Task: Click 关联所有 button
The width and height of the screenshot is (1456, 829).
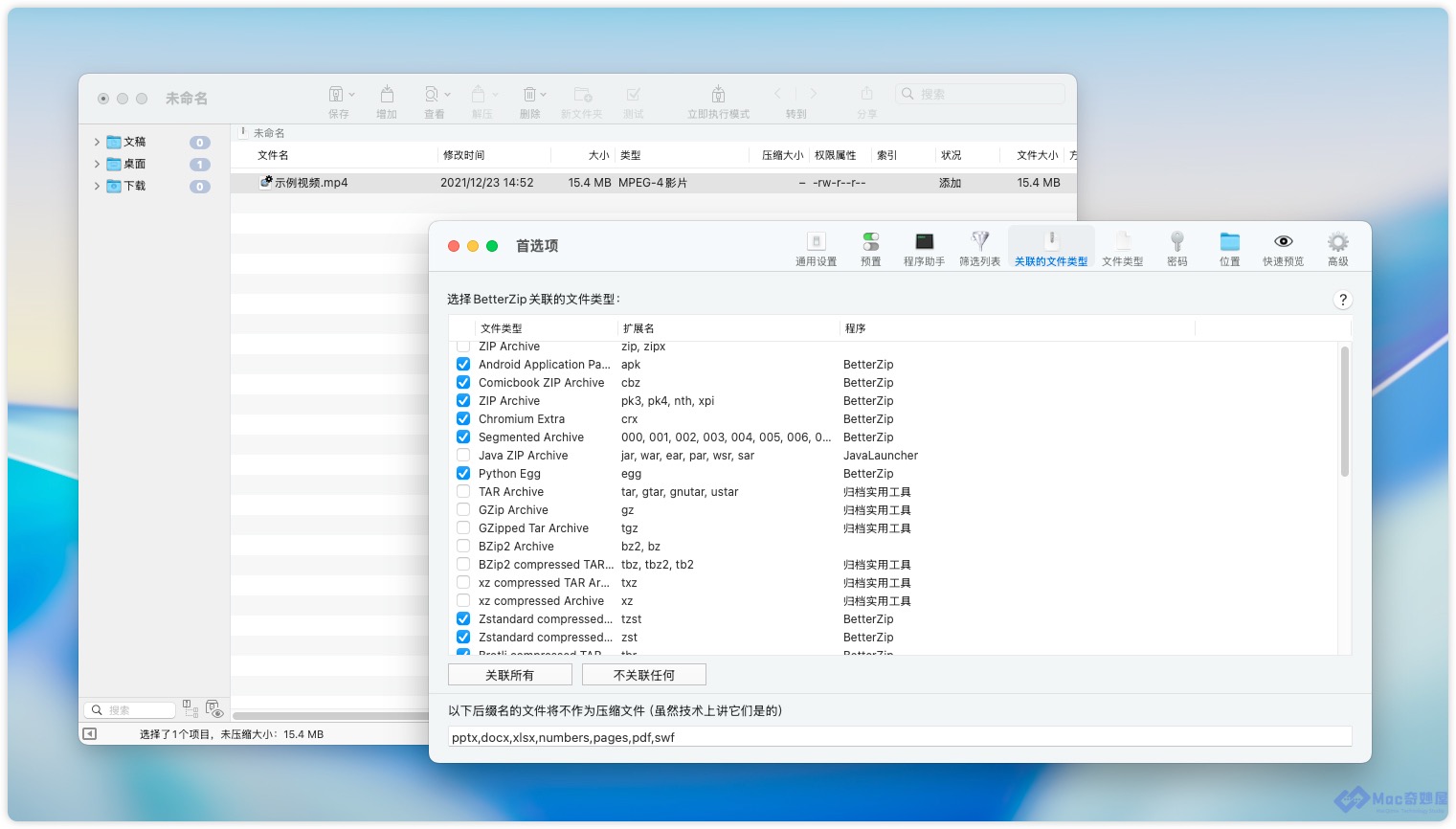Action: [x=510, y=675]
